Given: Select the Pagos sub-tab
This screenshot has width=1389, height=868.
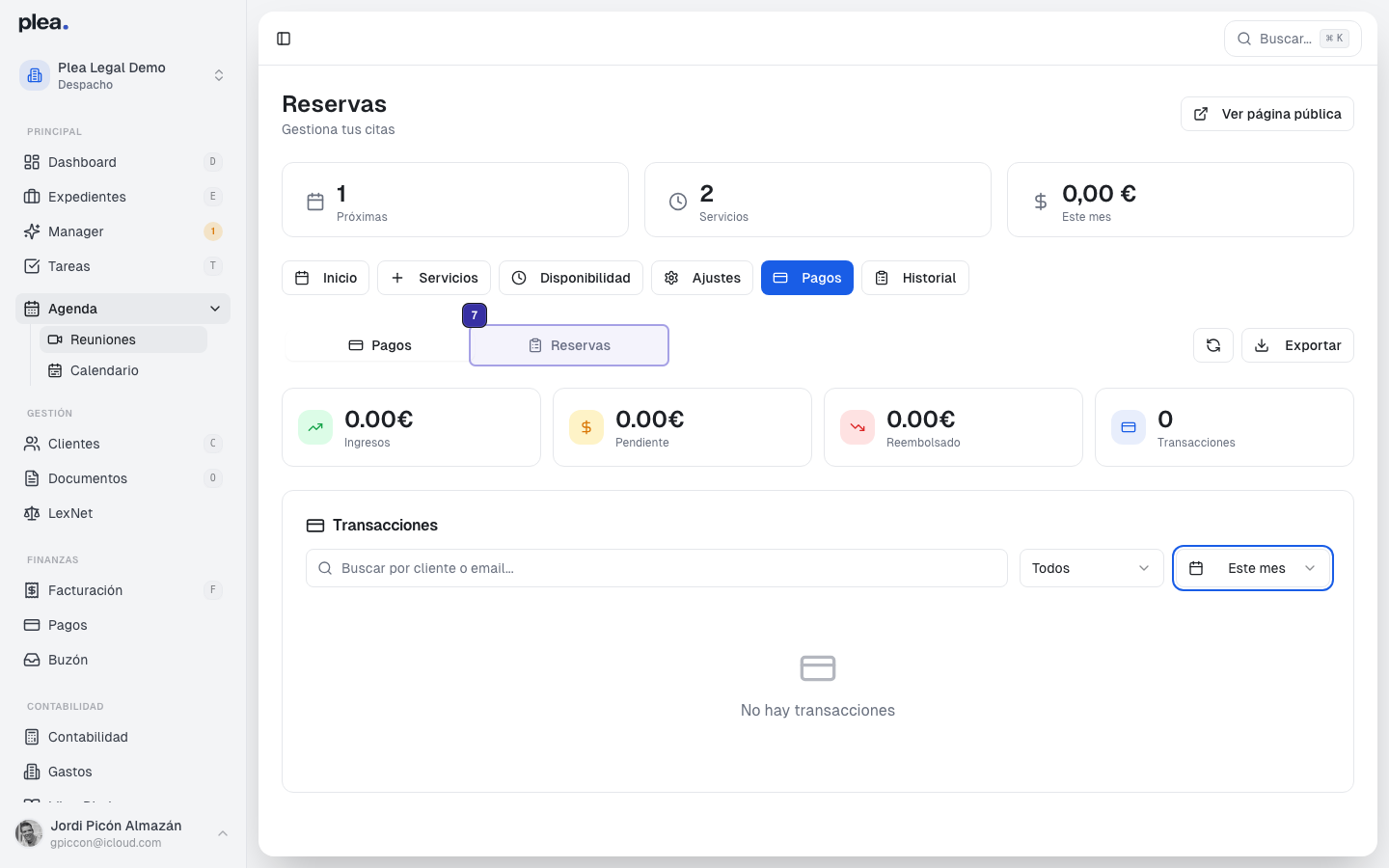Looking at the screenshot, I should (x=379, y=345).
